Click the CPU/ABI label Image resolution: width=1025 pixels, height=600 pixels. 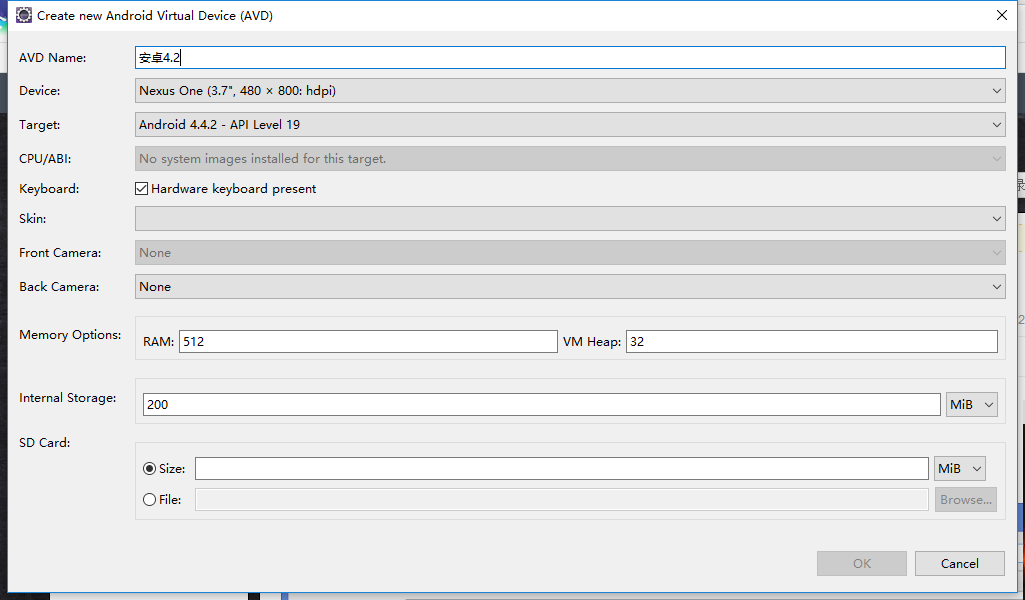coord(45,159)
